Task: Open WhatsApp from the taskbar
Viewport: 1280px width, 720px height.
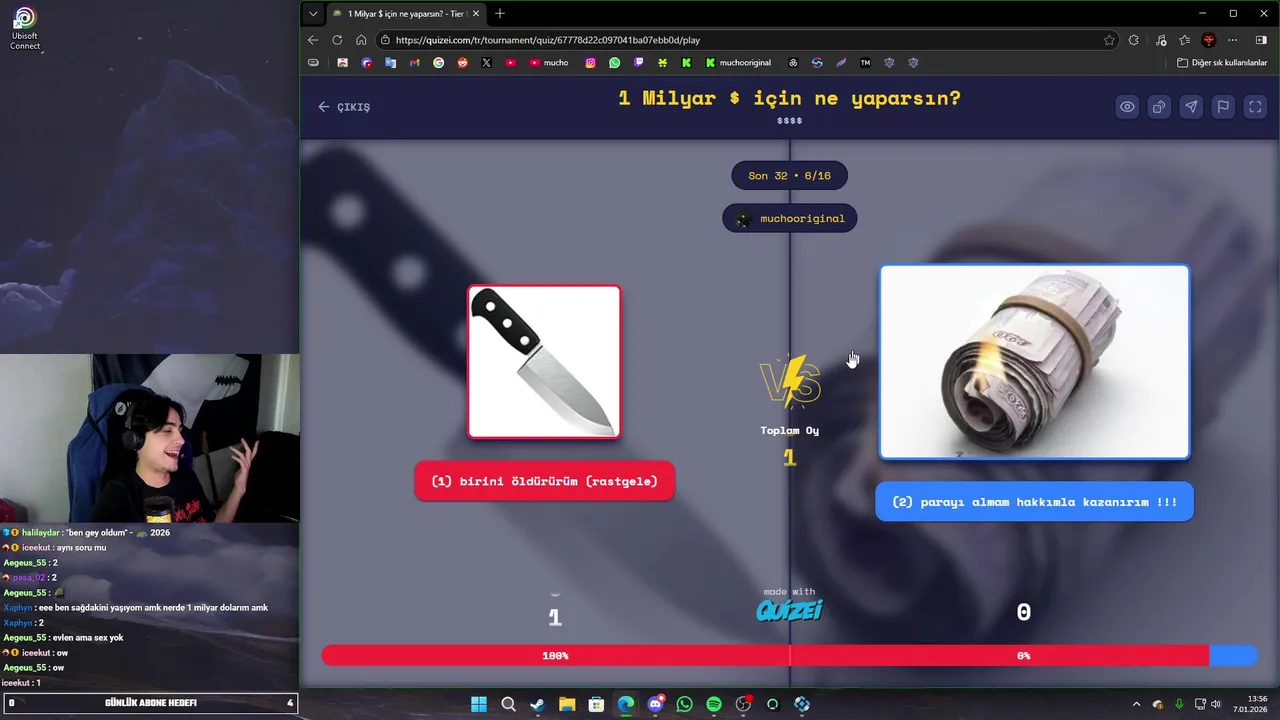Action: (x=684, y=704)
